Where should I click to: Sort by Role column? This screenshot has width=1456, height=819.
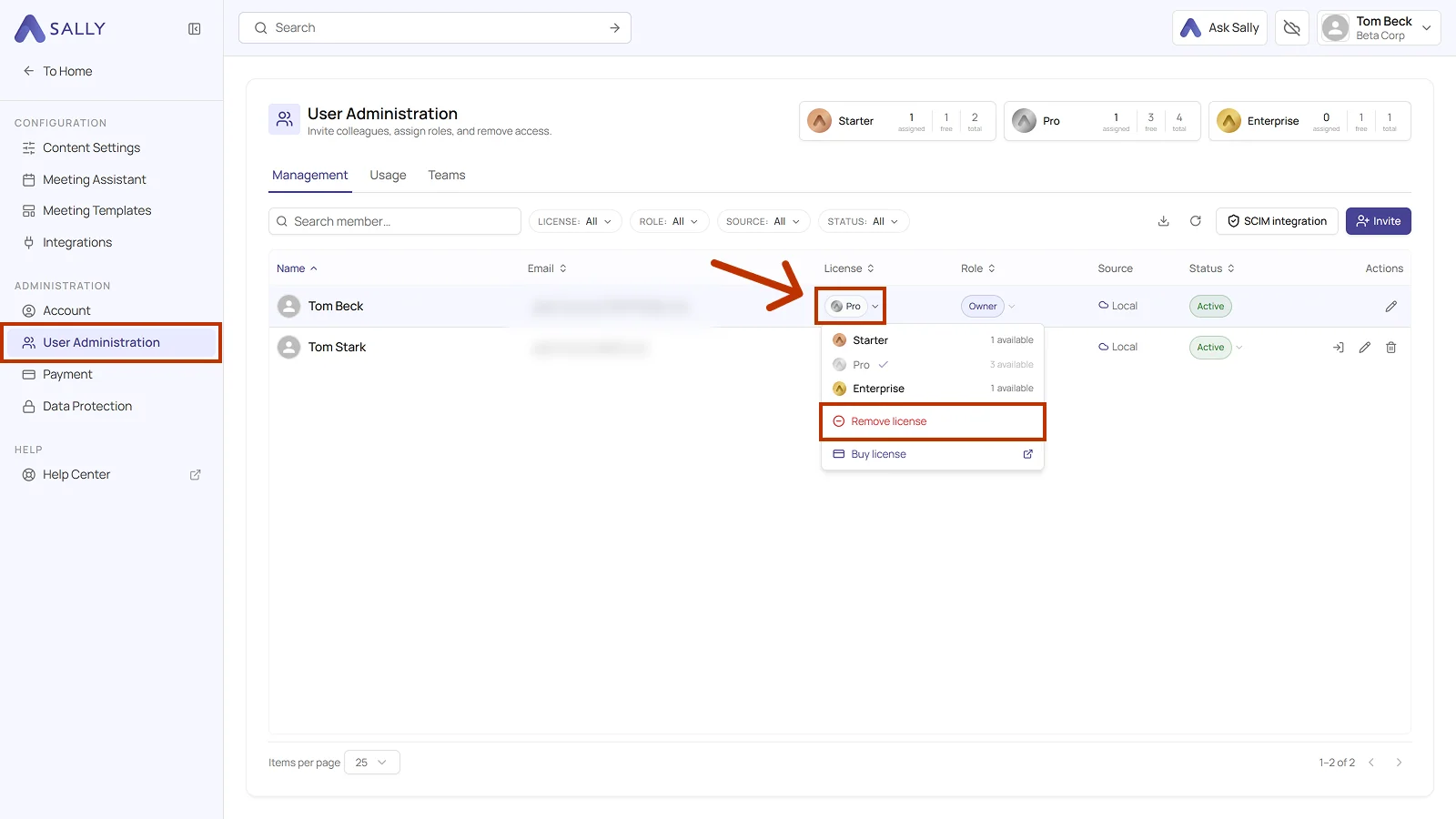point(978,268)
